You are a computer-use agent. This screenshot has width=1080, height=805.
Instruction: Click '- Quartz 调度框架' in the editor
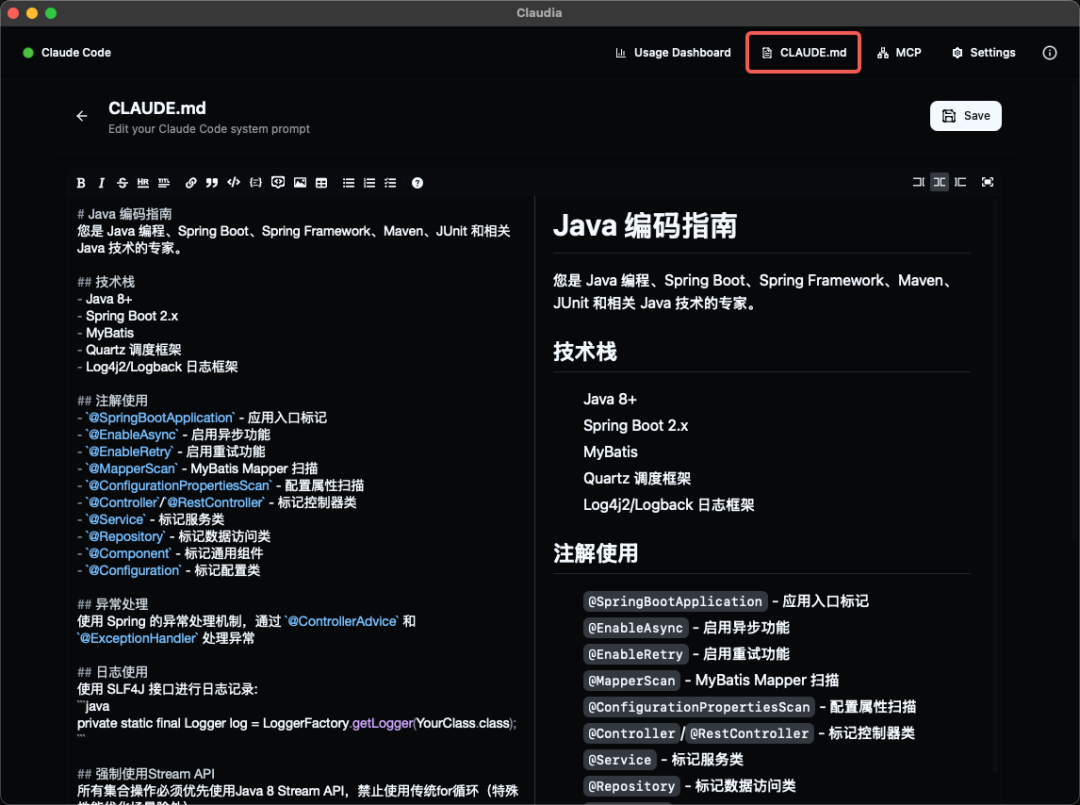(x=129, y=350)
